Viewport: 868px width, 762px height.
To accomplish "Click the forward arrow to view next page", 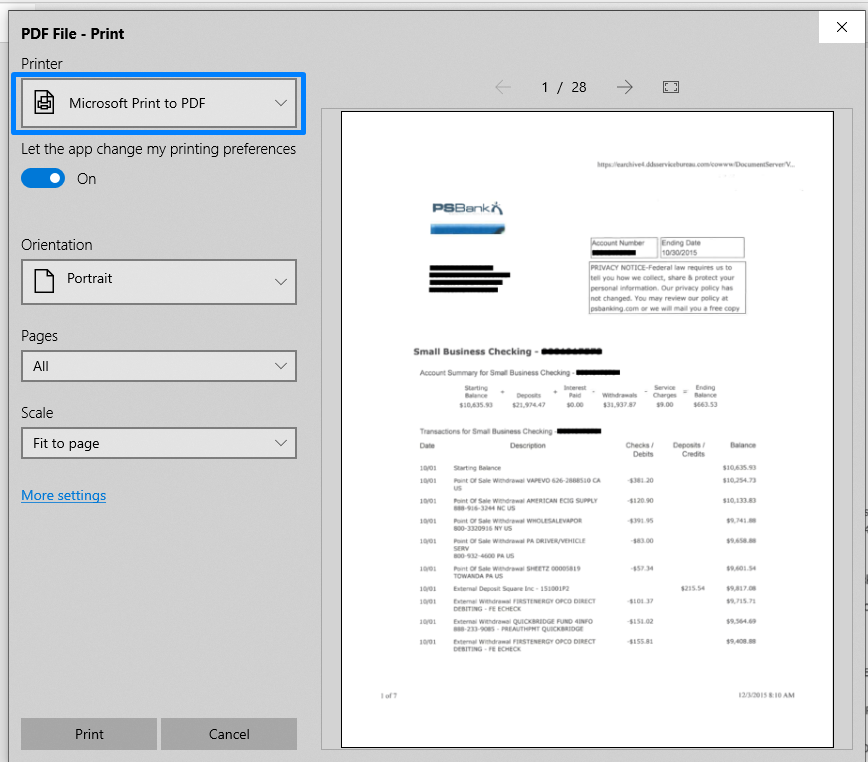I will pos(625,87).
